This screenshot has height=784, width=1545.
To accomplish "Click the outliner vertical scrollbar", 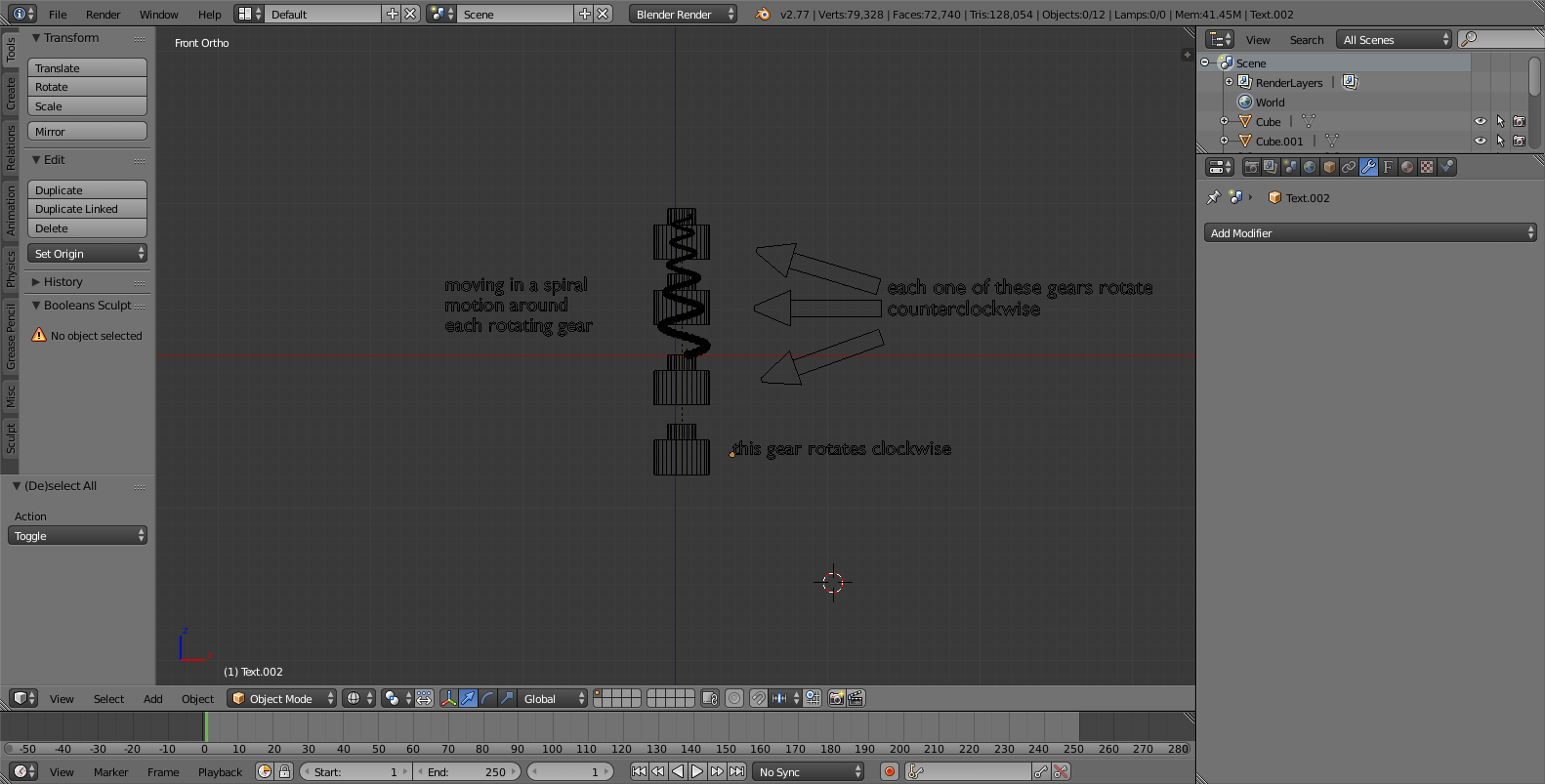I will (1535, 76).
